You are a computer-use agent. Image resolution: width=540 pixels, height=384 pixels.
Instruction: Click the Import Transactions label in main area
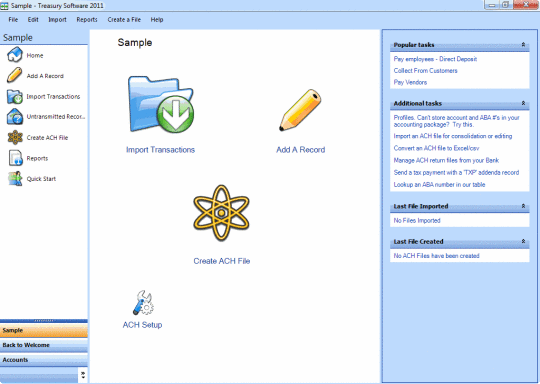coord(160,150)
